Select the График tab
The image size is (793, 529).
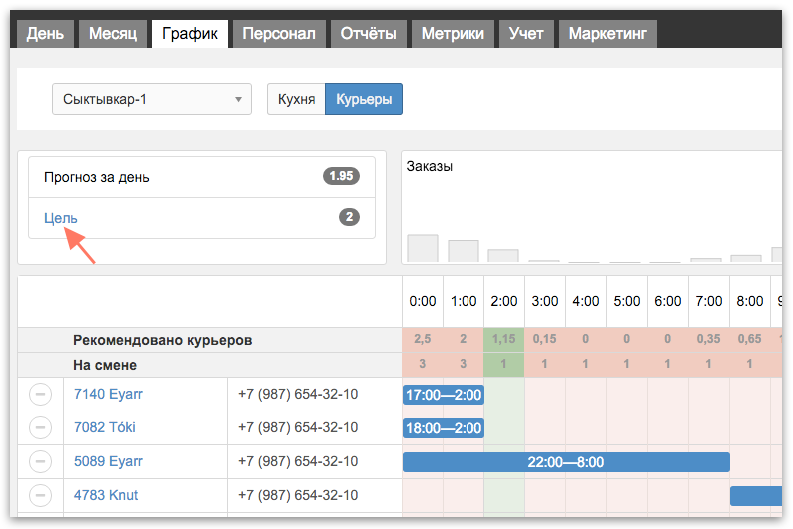click(190, 34)
